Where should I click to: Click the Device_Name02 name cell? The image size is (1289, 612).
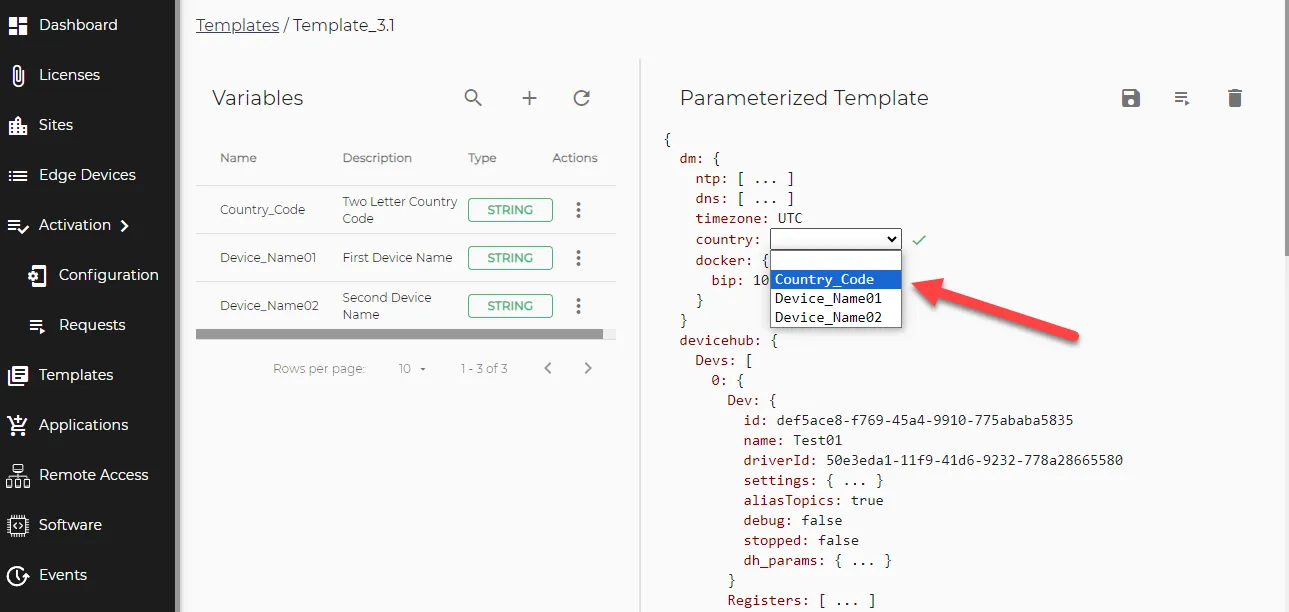click(269, 306)
